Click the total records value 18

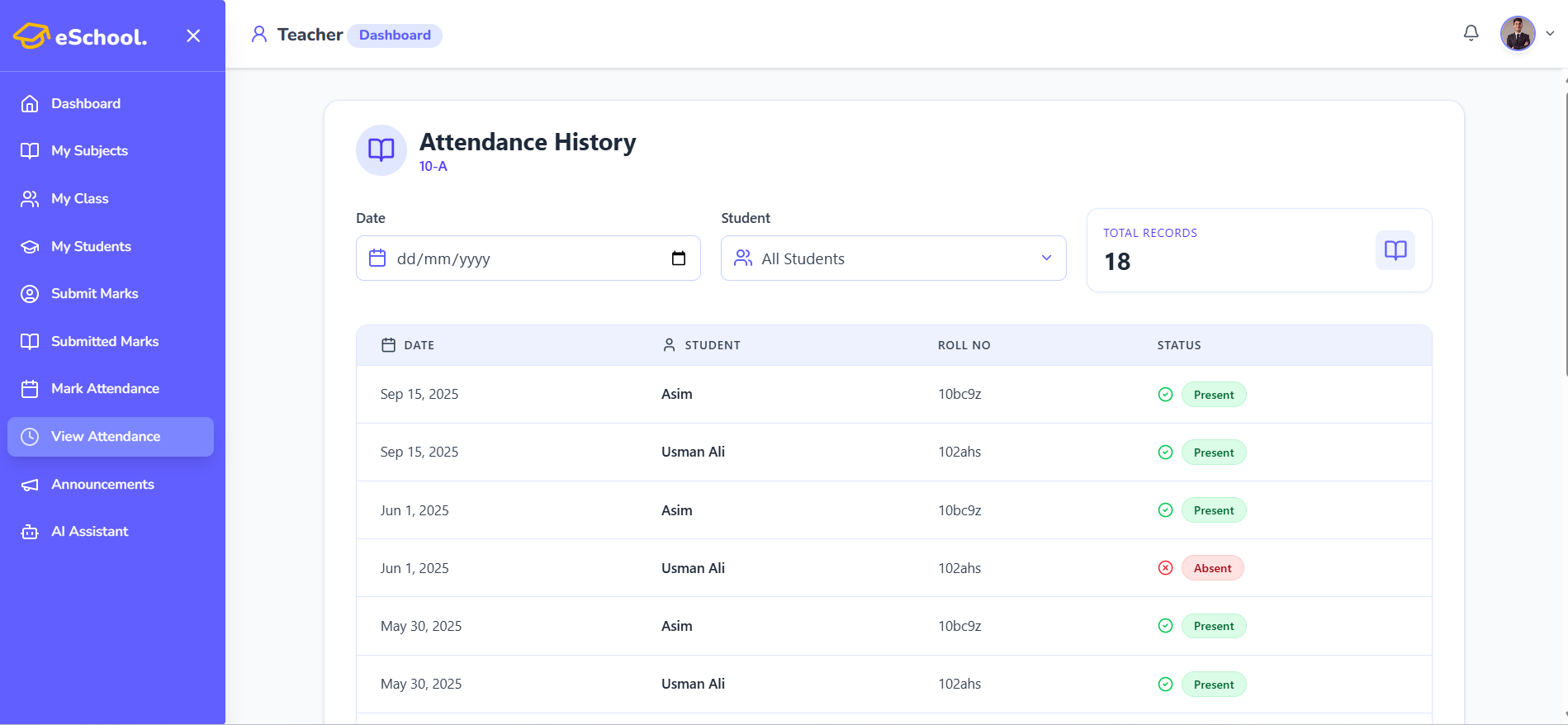click(1117, 262)
